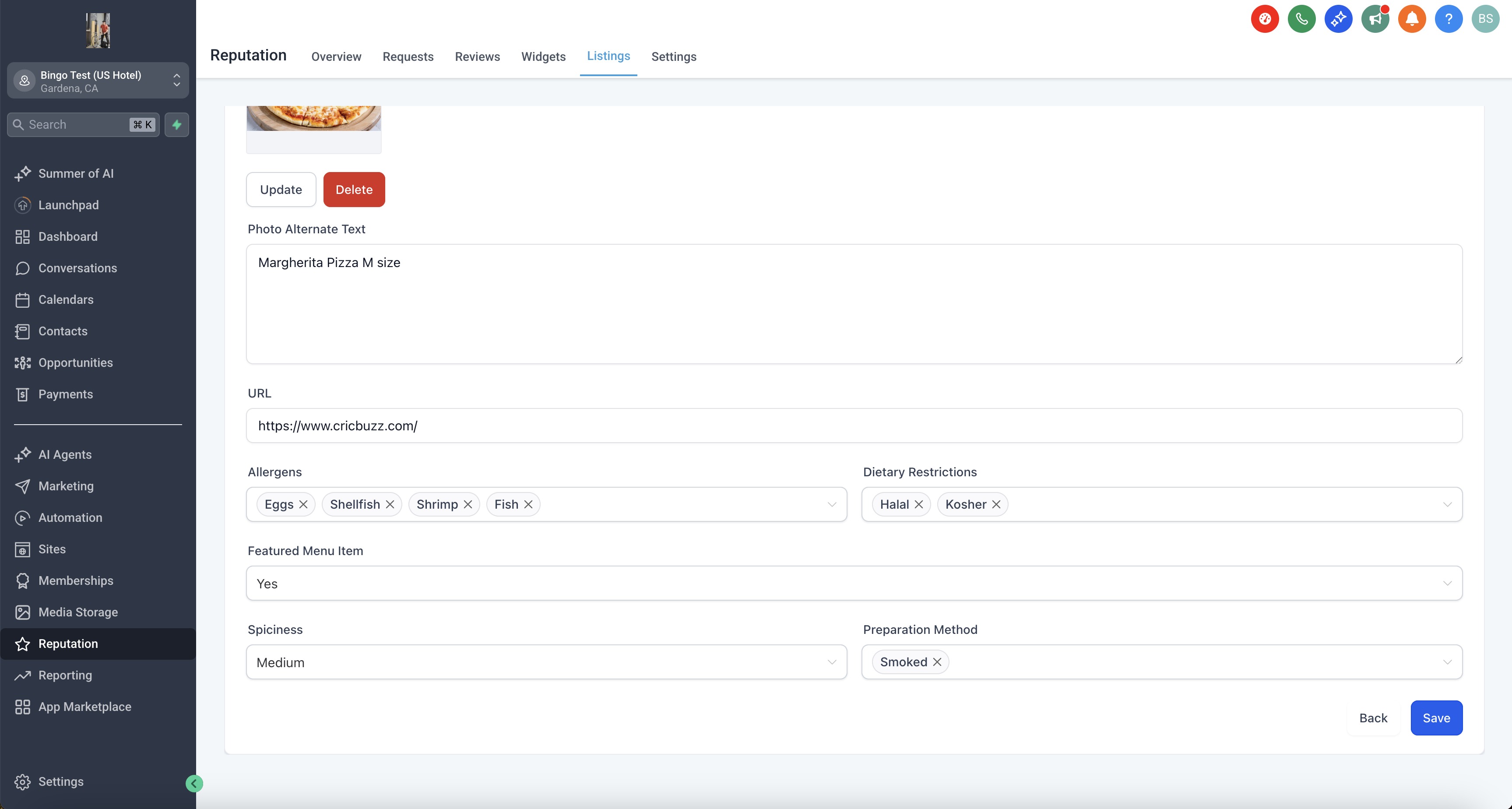Collapse sidebar with green arrow icon
Viewport: 1512px width, 809px height.
(194, 783)
